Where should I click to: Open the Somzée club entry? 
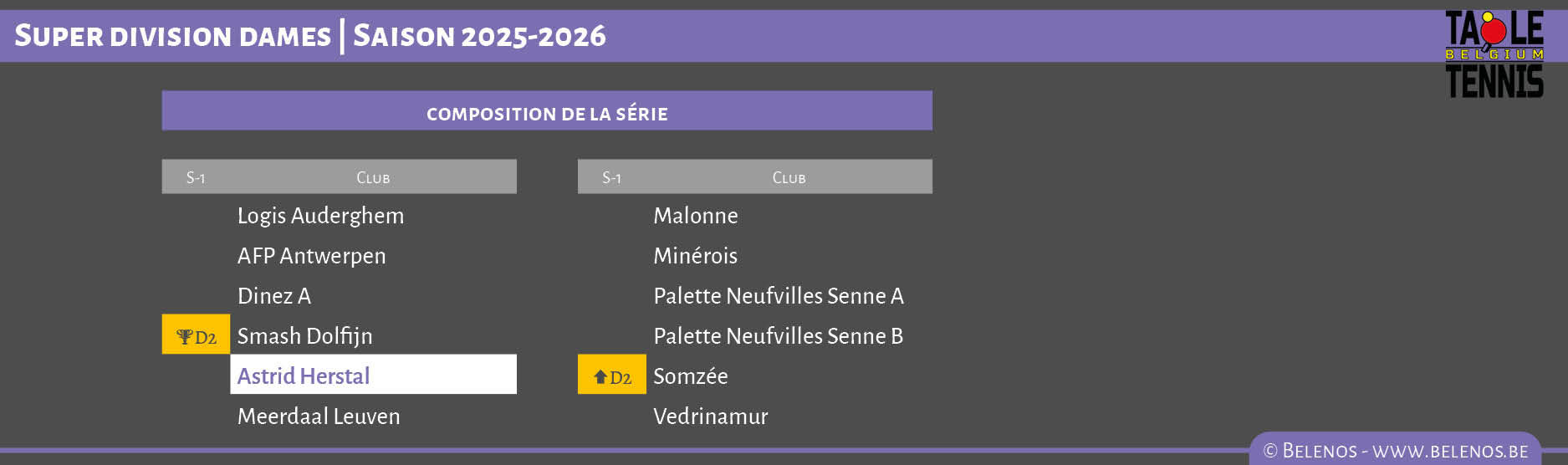690,376
